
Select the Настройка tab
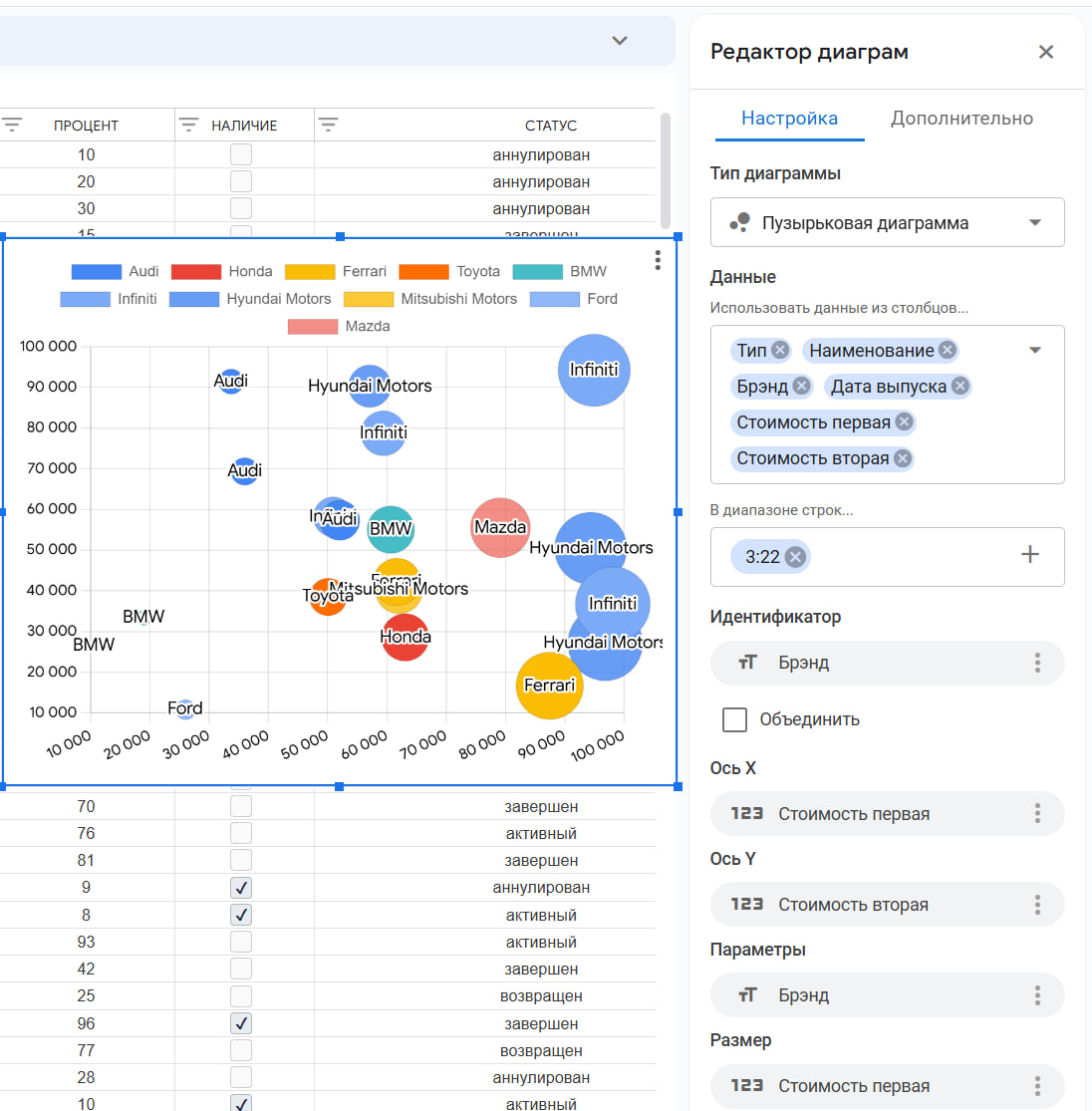(x=789, y=118)
